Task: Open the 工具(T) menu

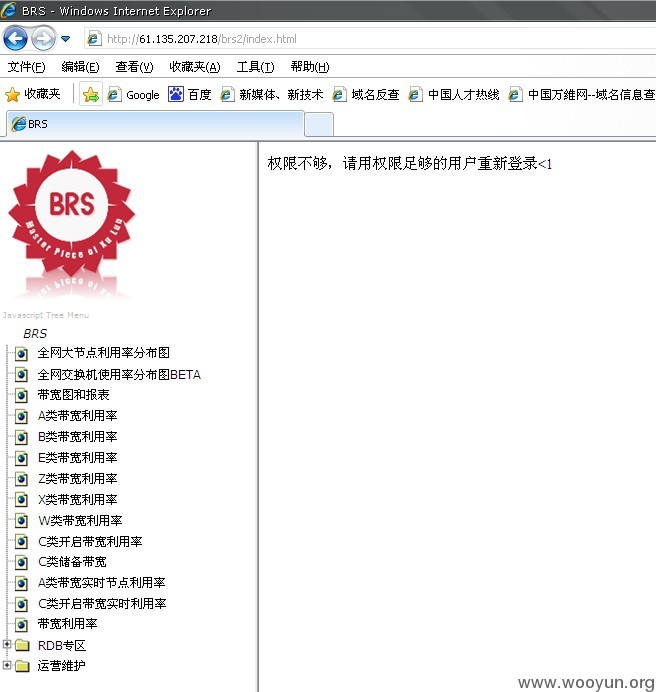Action: (x=255, y=67)
